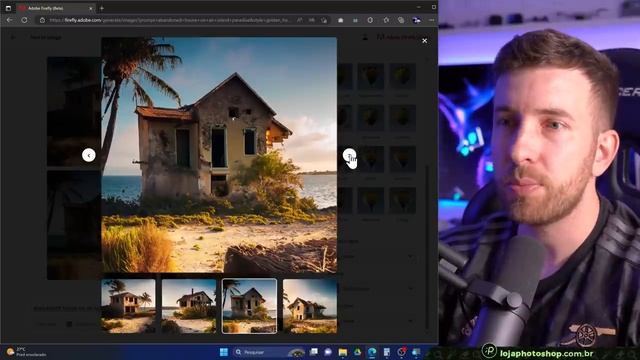Screen dimensions: 640x360
Task: Open File Explorer from the taskbar
Action: tap(343, 352)
